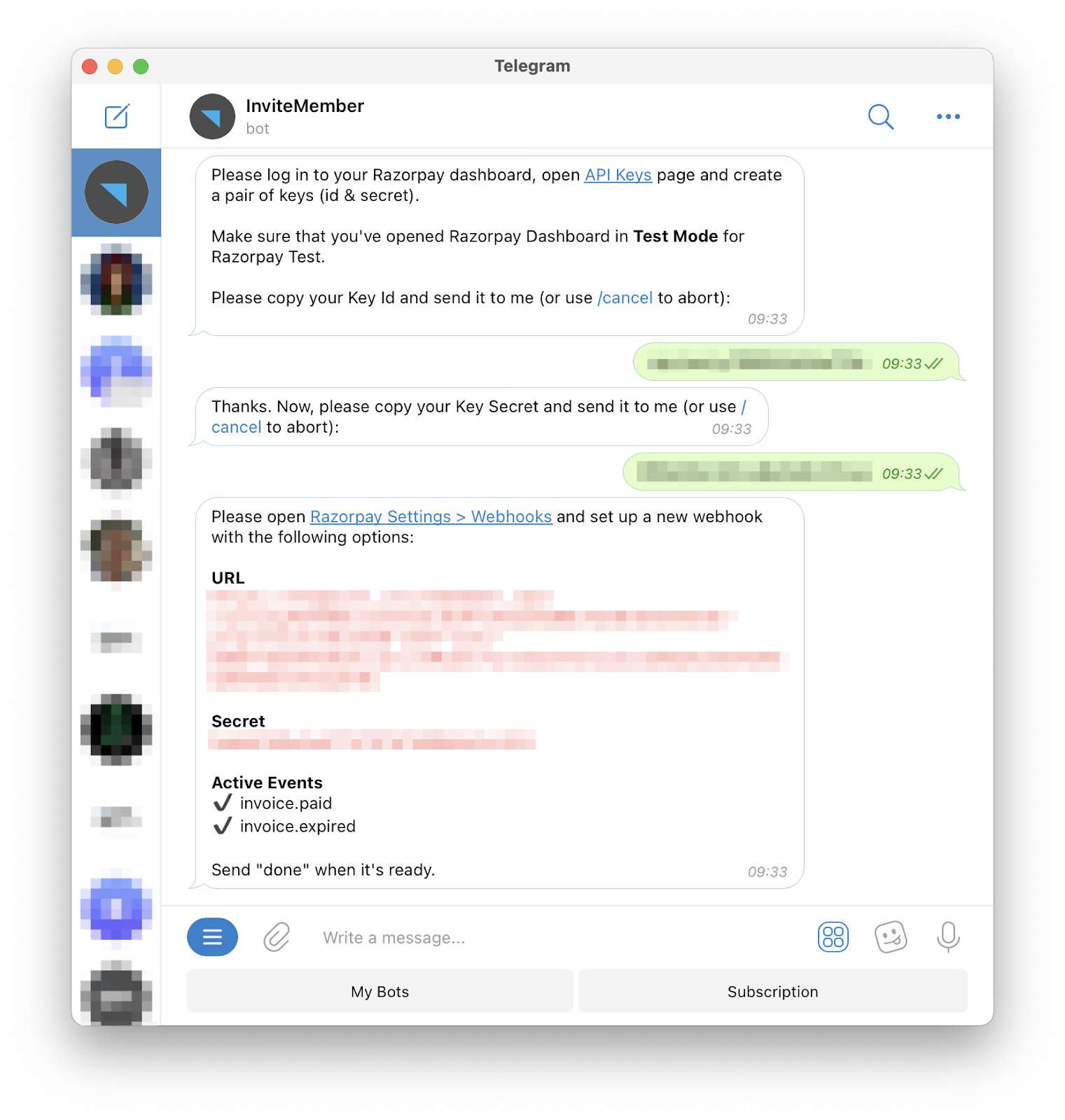Click the paperclip attach file icon
Image resolution: width=1065 pixels, height=1120 pixels.
tap(277, 937)
